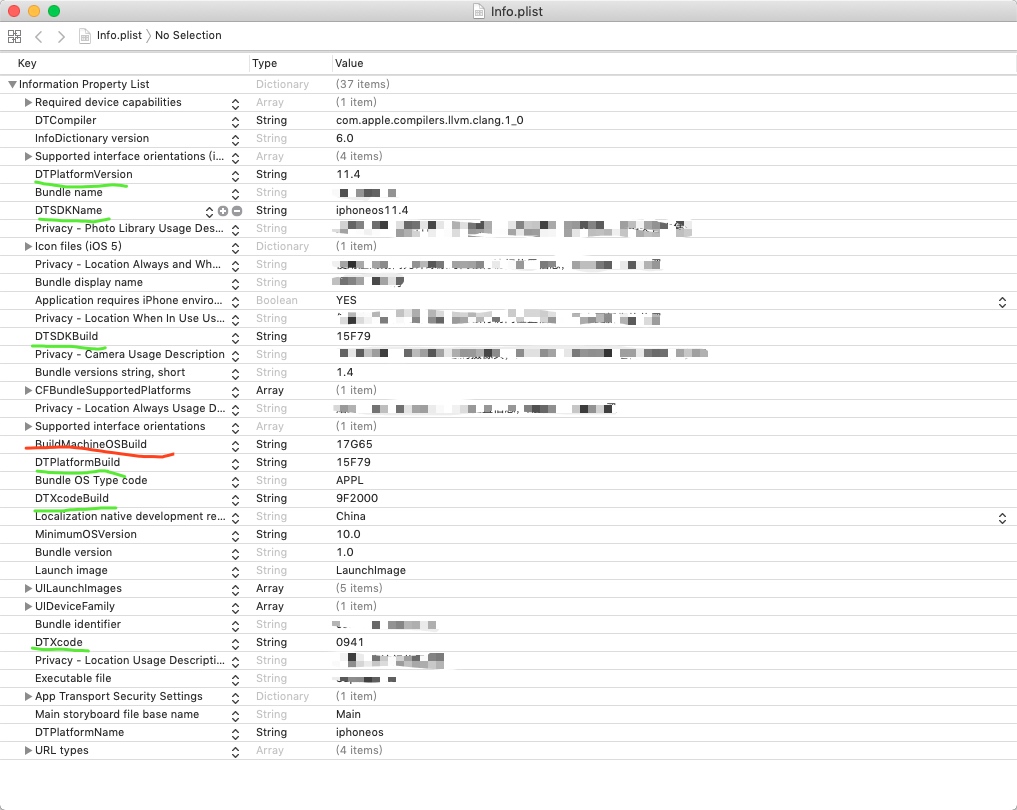Click key stepper arrows for DTCompiler row
Screen dimensions: 1017x810
235,121
